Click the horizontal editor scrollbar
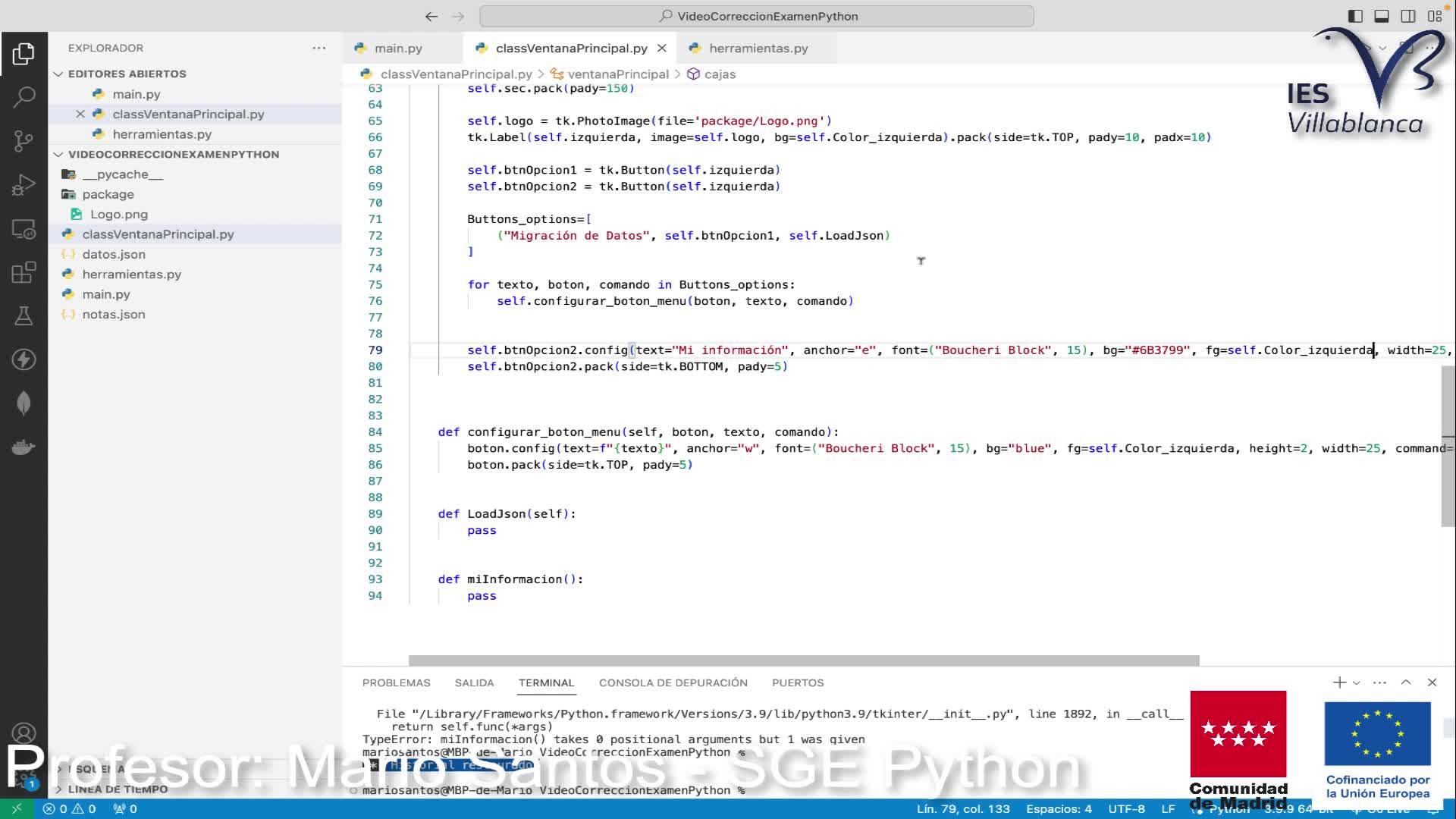Screen dimensions: 1456x819 pos(804,661)
